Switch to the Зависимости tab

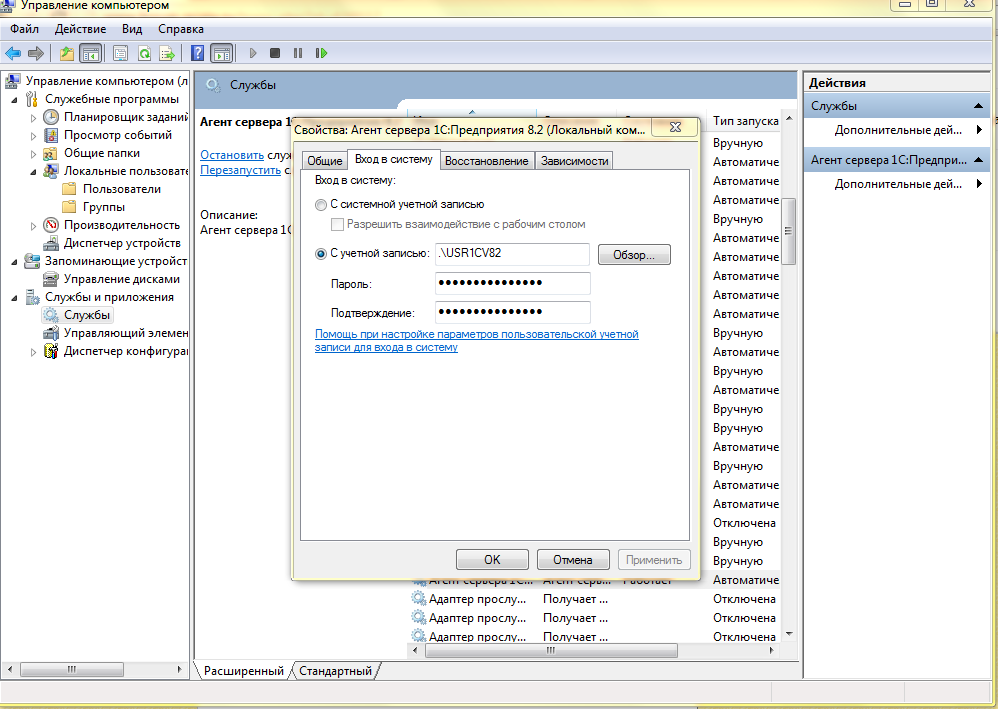[x=575, y=161]
